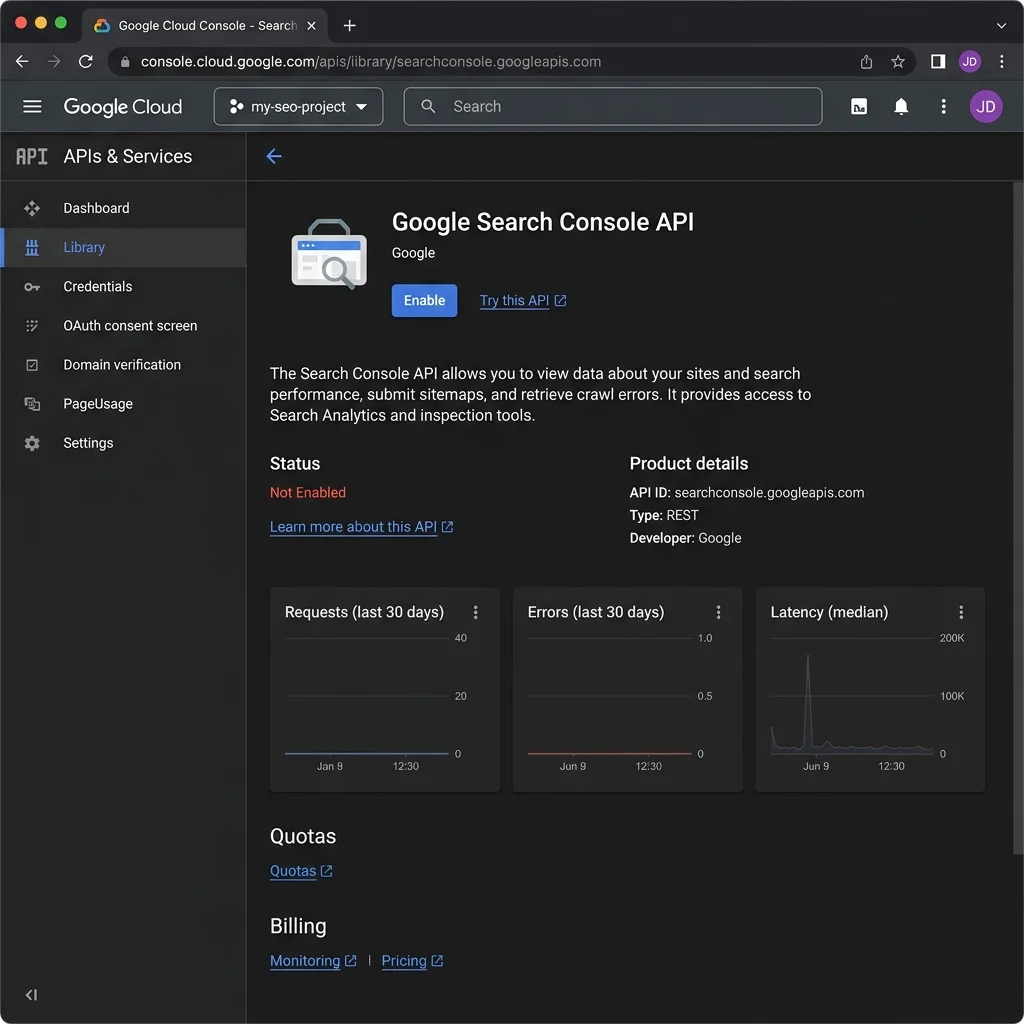Click the Domain verification checkbox icon
This screenshot has width=1024, height=1024.
(32, 365)
